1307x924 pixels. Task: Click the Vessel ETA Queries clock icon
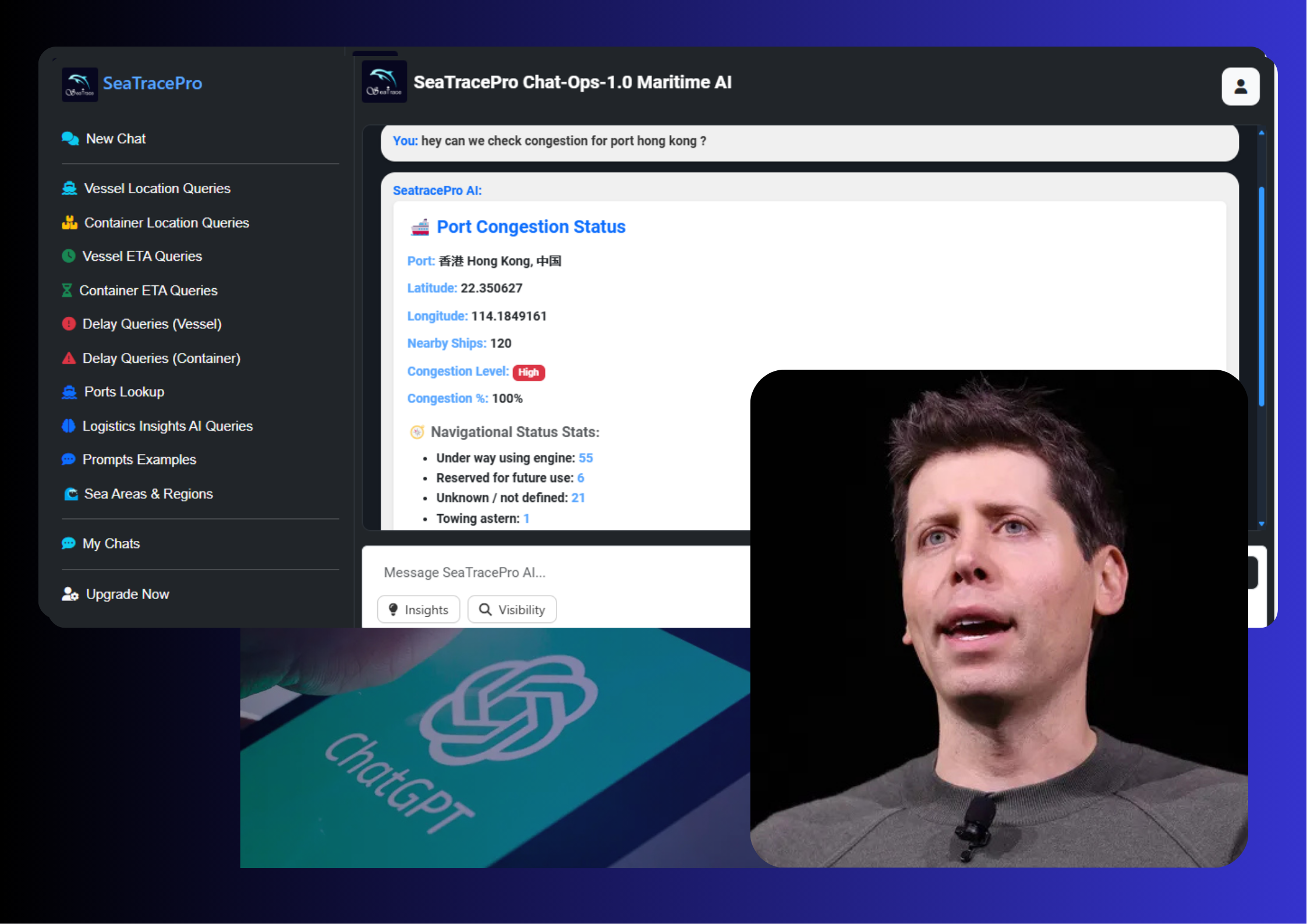(x=69, y=256)
